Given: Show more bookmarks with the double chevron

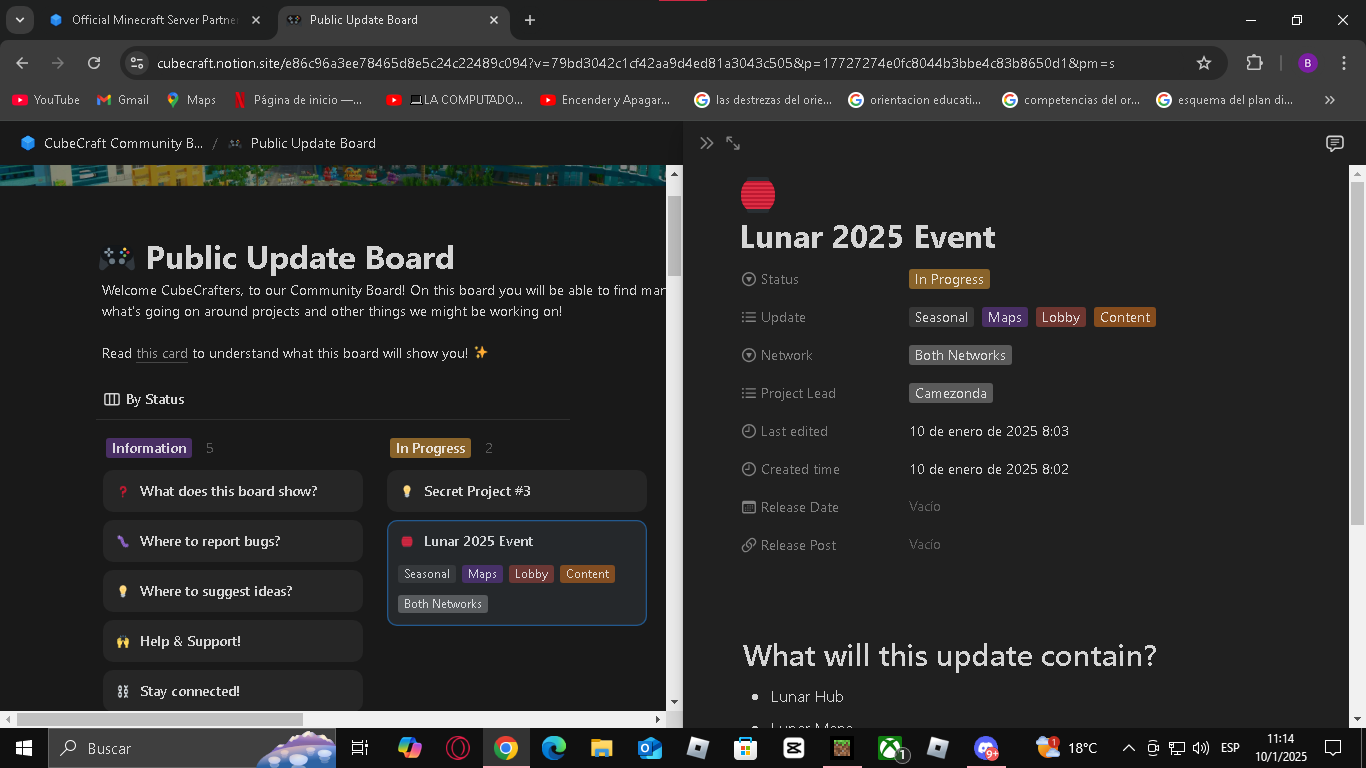Looking at the screenshot, I should point(1329,100).
